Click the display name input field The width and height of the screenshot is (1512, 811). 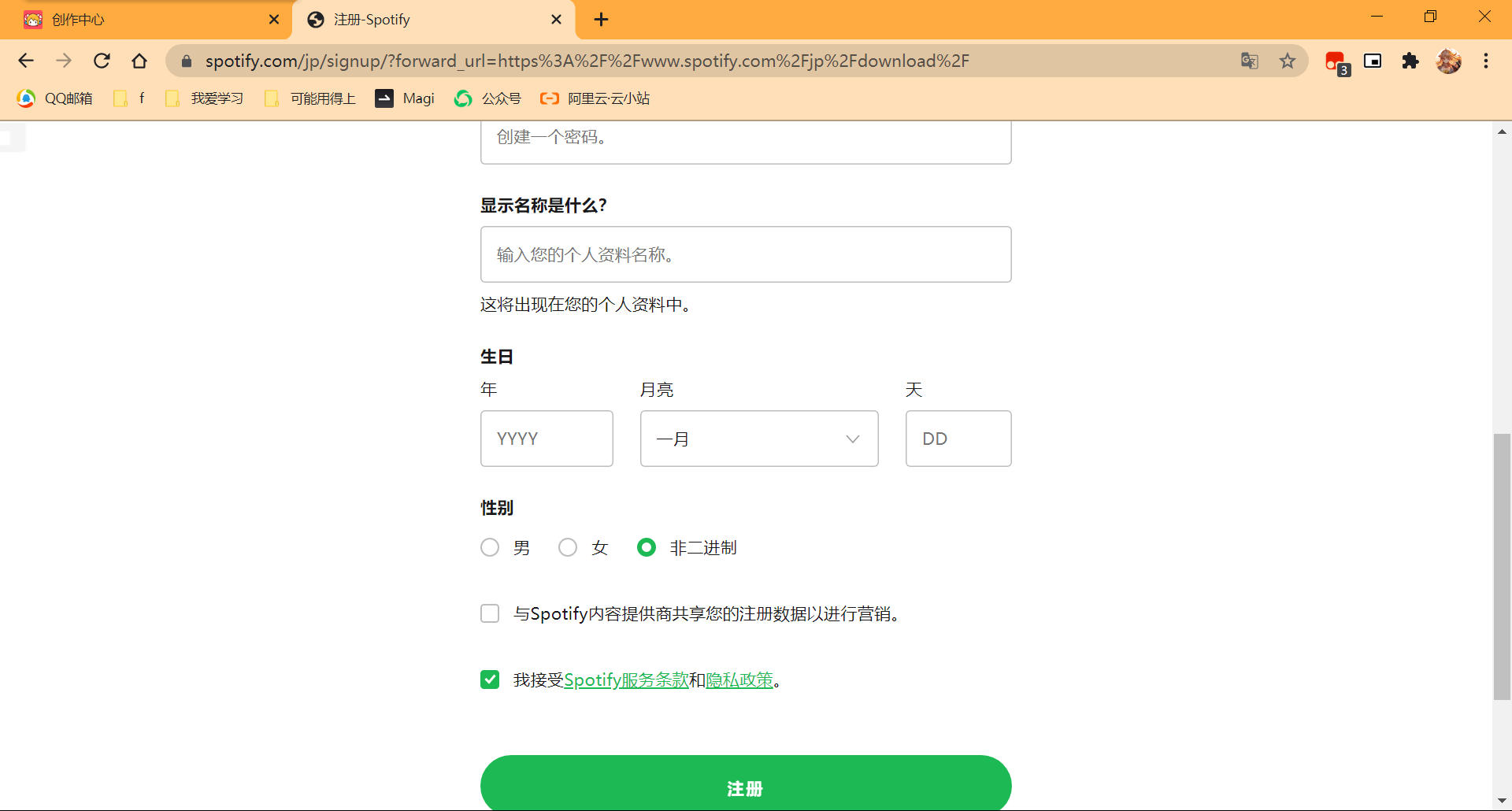[746, 254]
